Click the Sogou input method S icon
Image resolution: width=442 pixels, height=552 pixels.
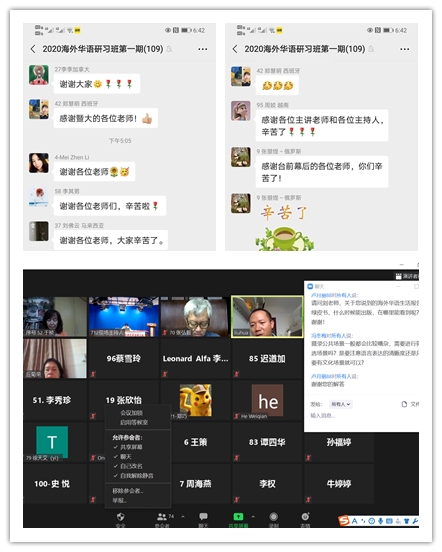tap(343, 521)
